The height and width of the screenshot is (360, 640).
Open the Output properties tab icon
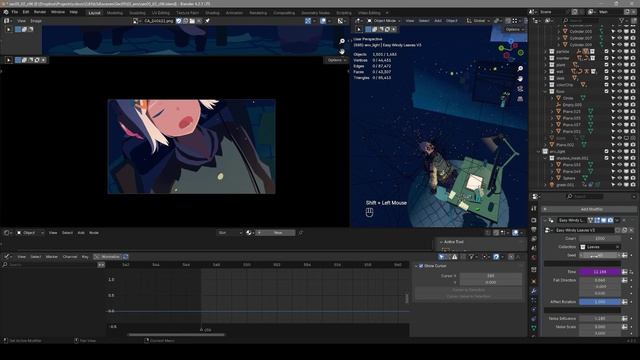point(534,229)
